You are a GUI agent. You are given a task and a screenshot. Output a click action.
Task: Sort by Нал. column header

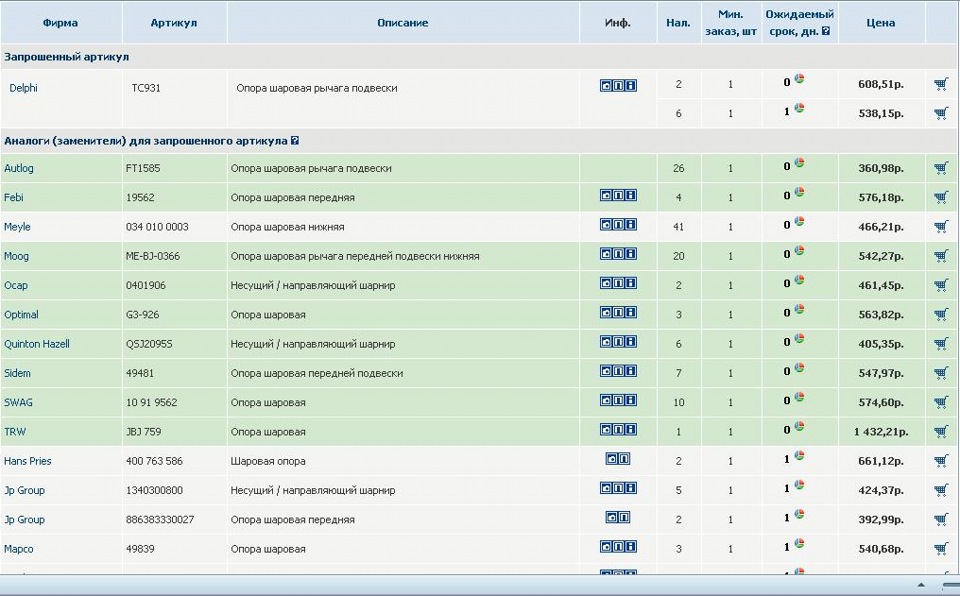(x=678, y=23)
